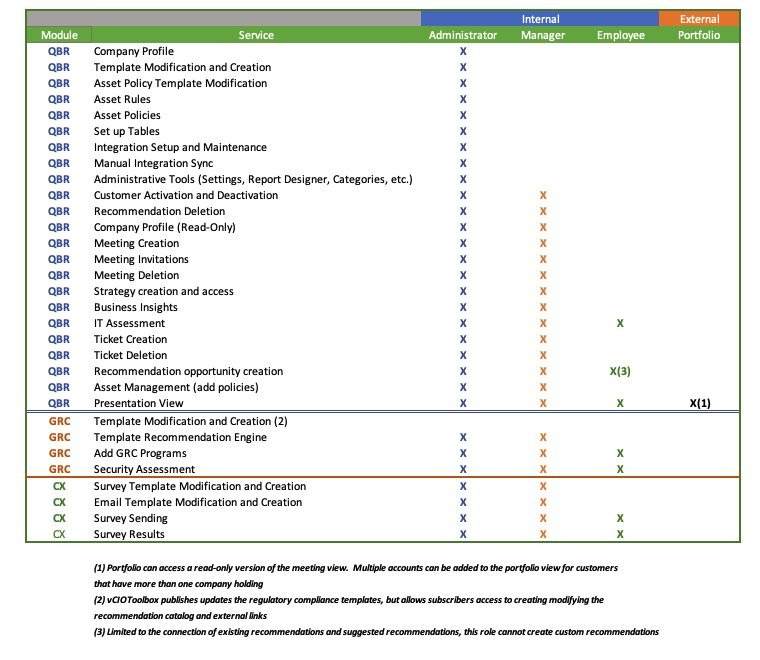Select the 'Add GRC Programs' service

(x=140, y=453)
